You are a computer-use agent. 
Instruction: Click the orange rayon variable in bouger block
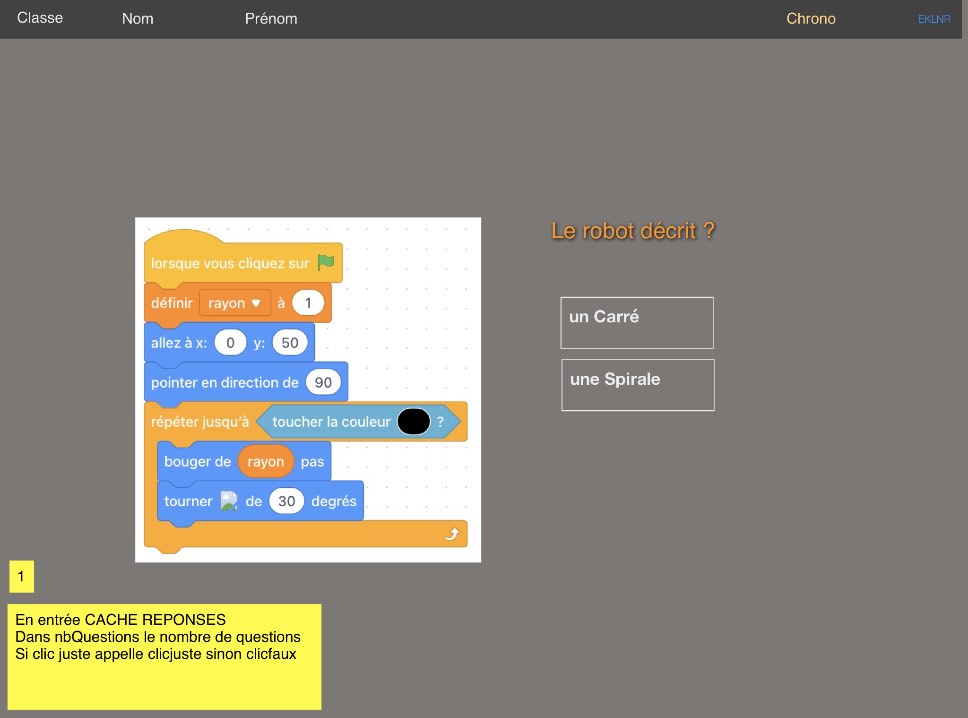point(265,462)
